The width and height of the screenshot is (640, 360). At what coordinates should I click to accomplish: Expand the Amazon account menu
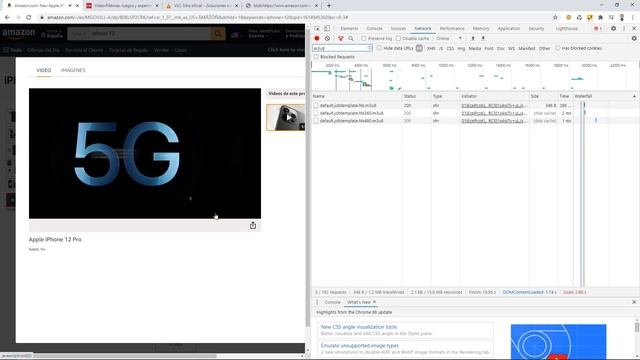click(x=263, y=33)
